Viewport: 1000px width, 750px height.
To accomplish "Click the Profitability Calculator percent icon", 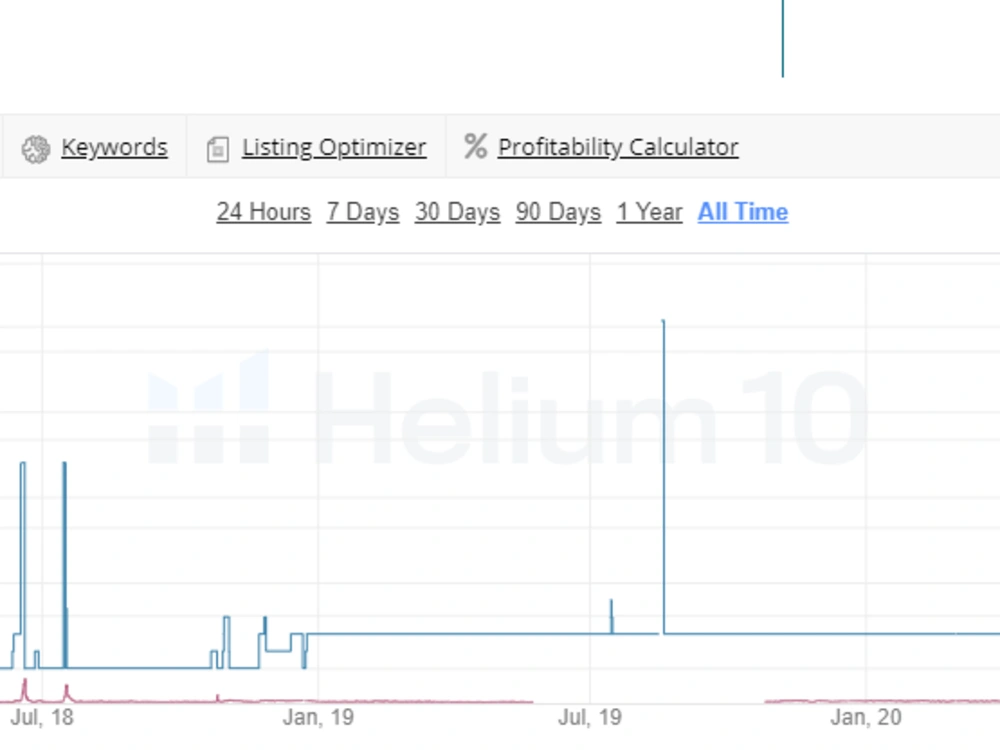I will click(x=475, y=146).
